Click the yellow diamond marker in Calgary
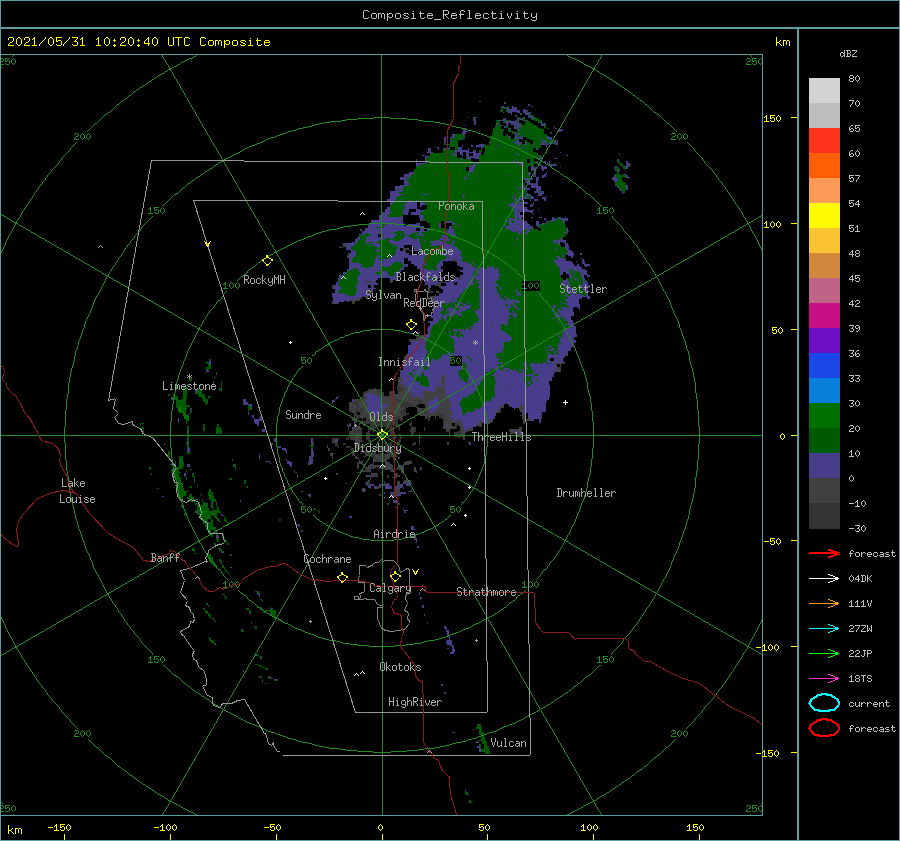Screen dimensions: 900x841 pyautogui.click(x=395, y=576)
